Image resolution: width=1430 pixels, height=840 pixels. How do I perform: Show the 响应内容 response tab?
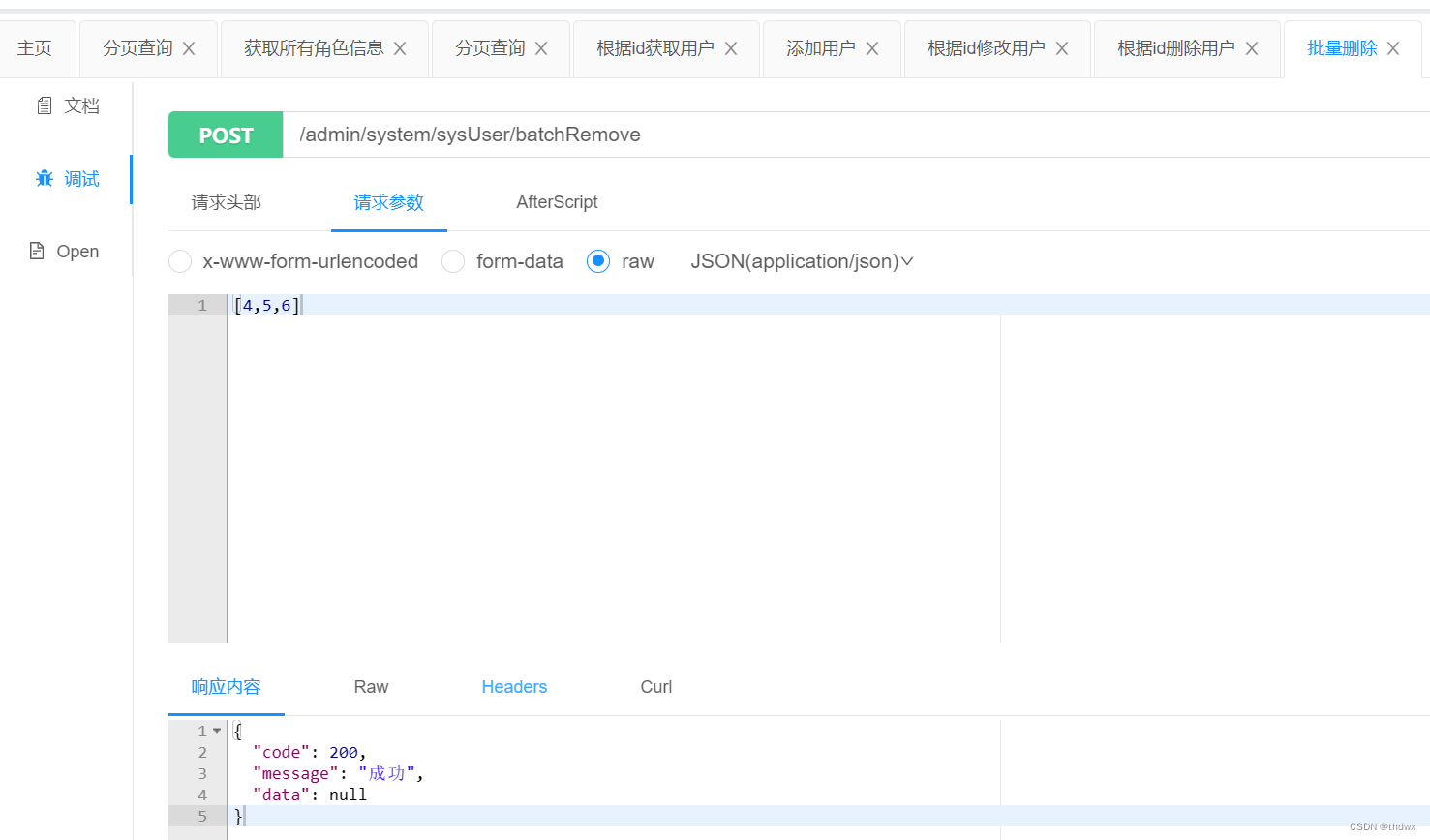pyautogui.click(x=227, y=687)
